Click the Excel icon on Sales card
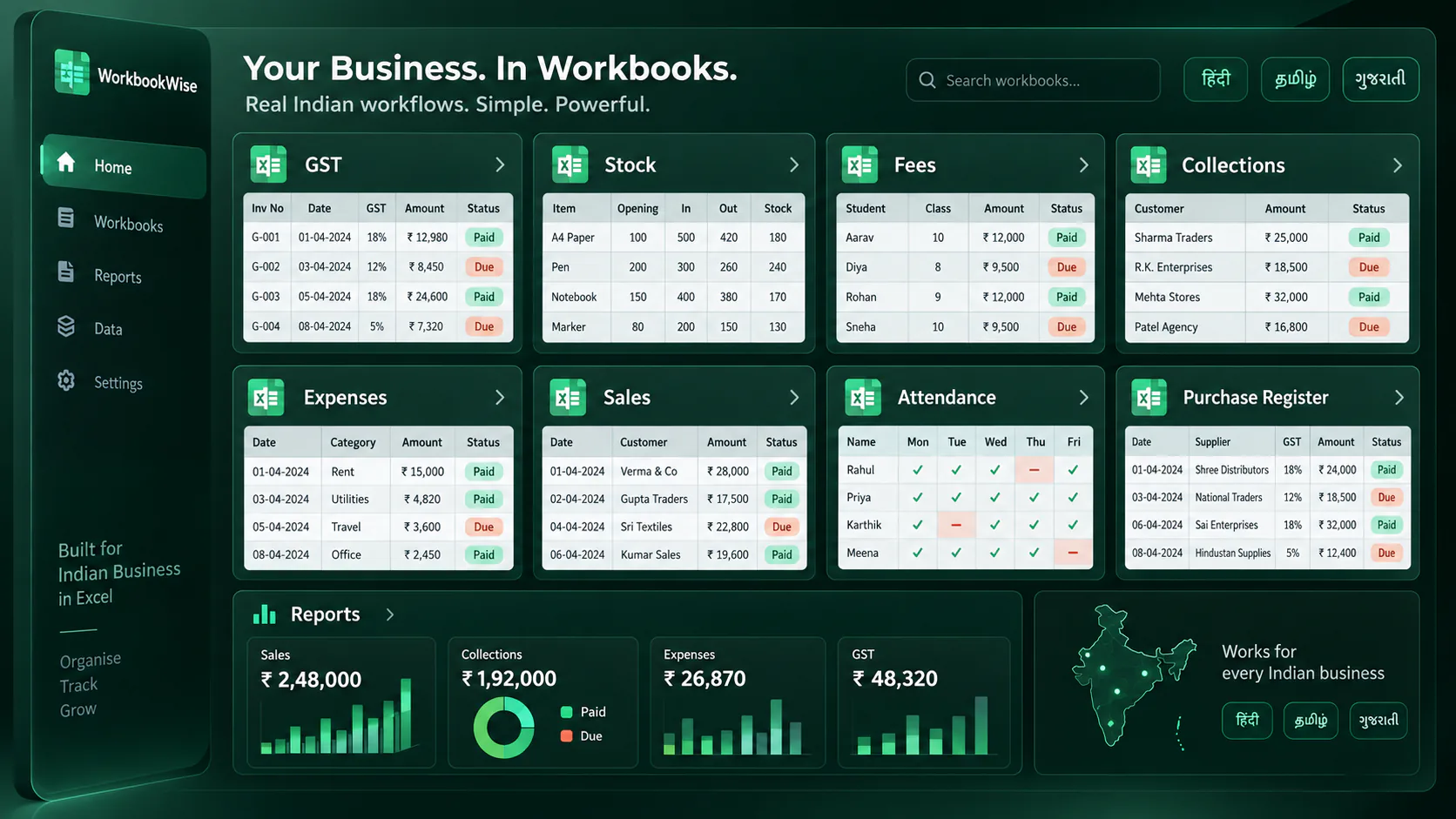 pos(568,397)
